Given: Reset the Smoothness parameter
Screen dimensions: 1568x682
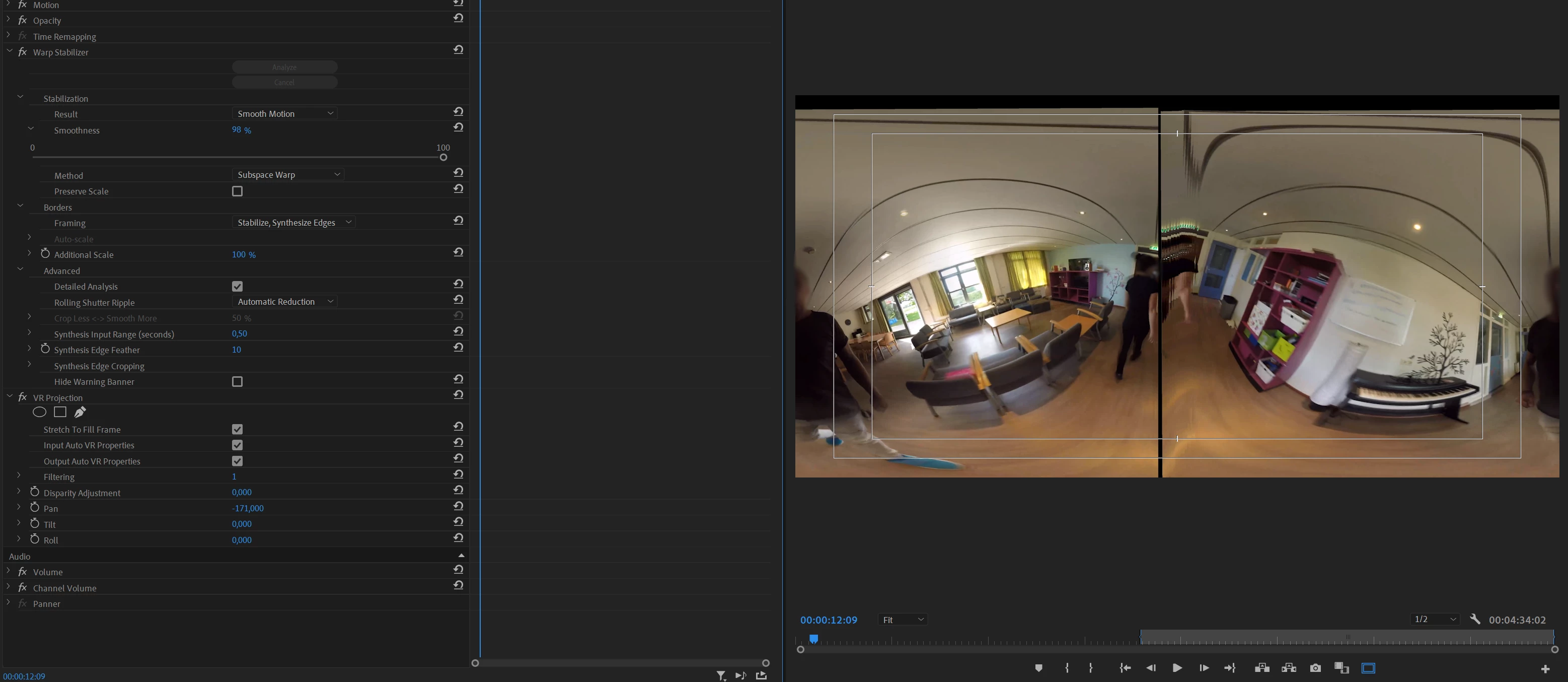Looking at the screenshot, I should tap(459, 128).
